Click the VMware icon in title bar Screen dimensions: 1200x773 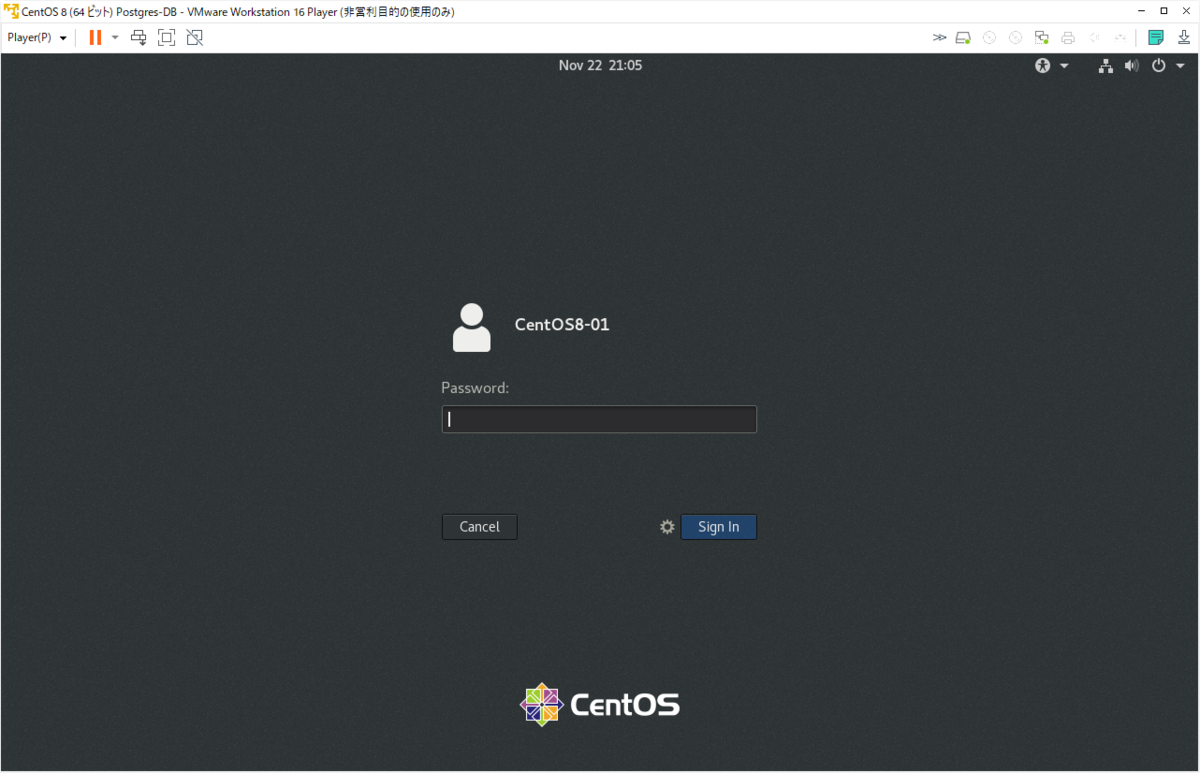[11, 10]
